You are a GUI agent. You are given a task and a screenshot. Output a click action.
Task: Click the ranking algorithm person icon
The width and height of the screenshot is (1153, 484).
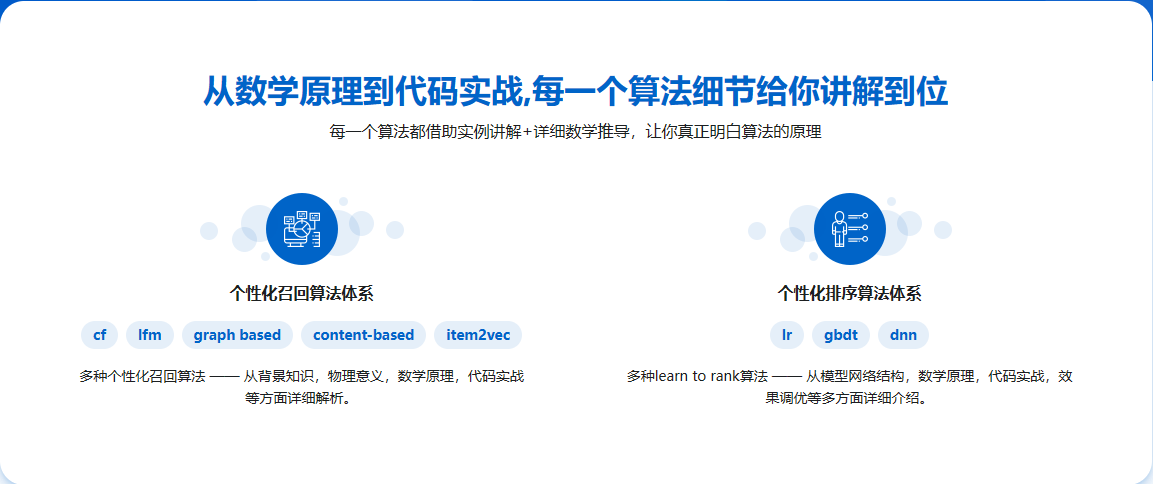(849, 229)
